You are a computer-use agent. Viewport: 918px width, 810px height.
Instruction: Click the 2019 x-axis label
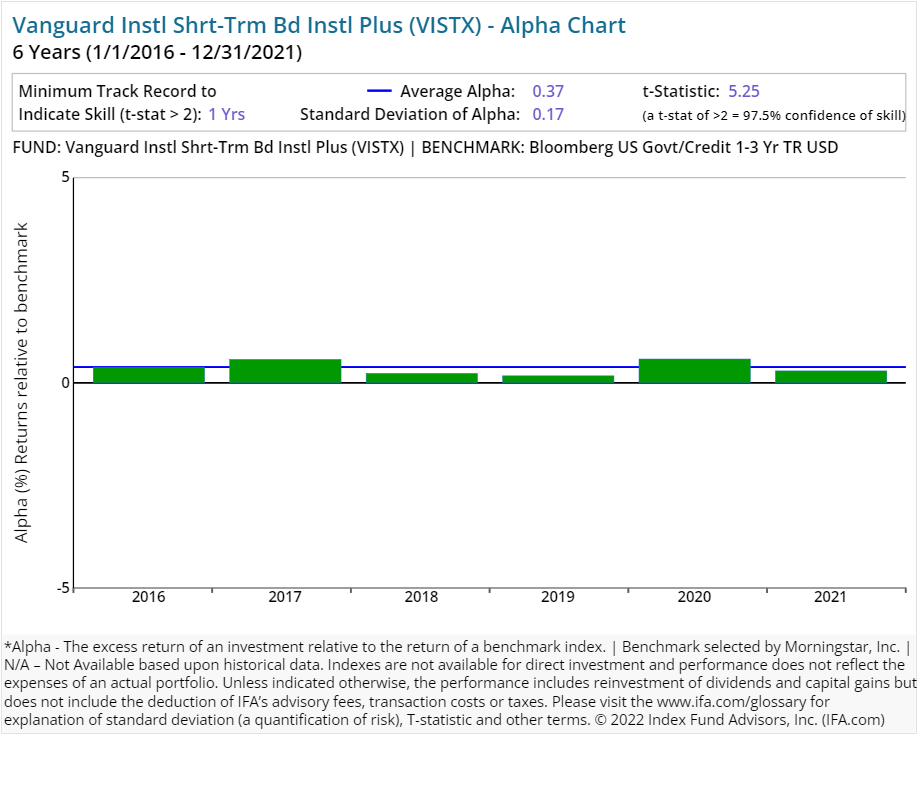(x=558, y=597)
